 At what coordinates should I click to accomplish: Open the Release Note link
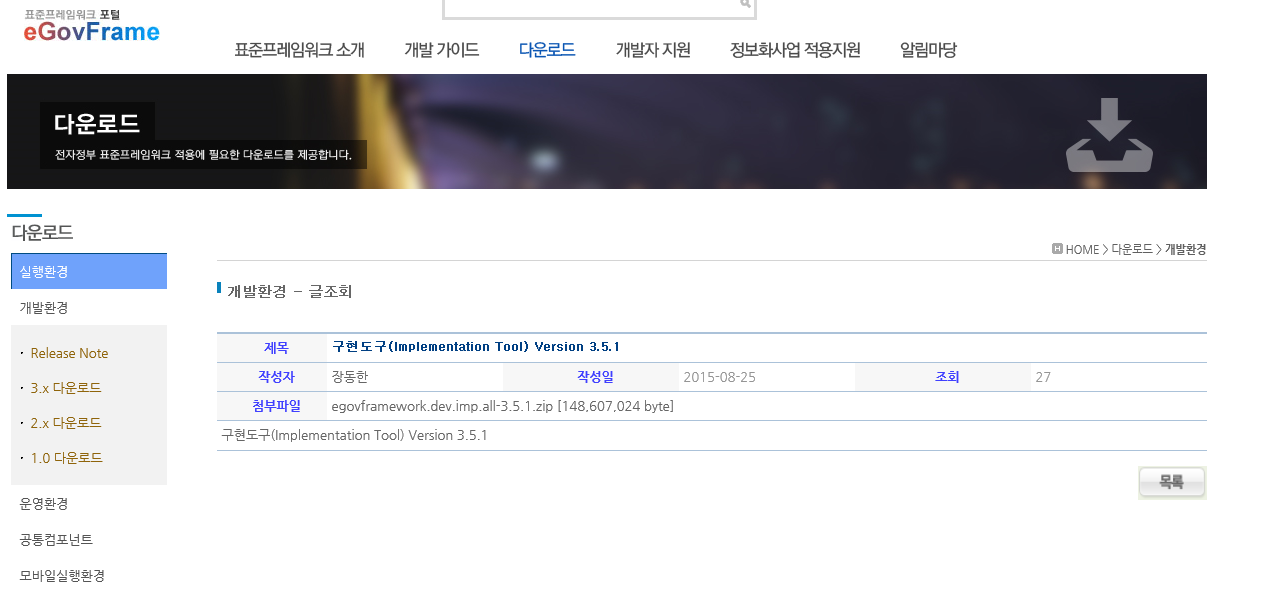tap(69, 353)
